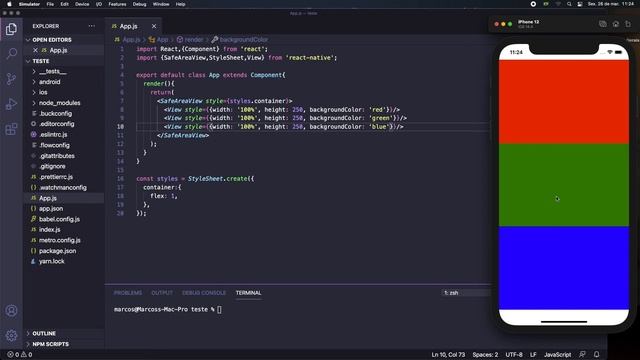Tap the blue view in the simulator
Screen dimensions: 640x360
click(564, 268)
